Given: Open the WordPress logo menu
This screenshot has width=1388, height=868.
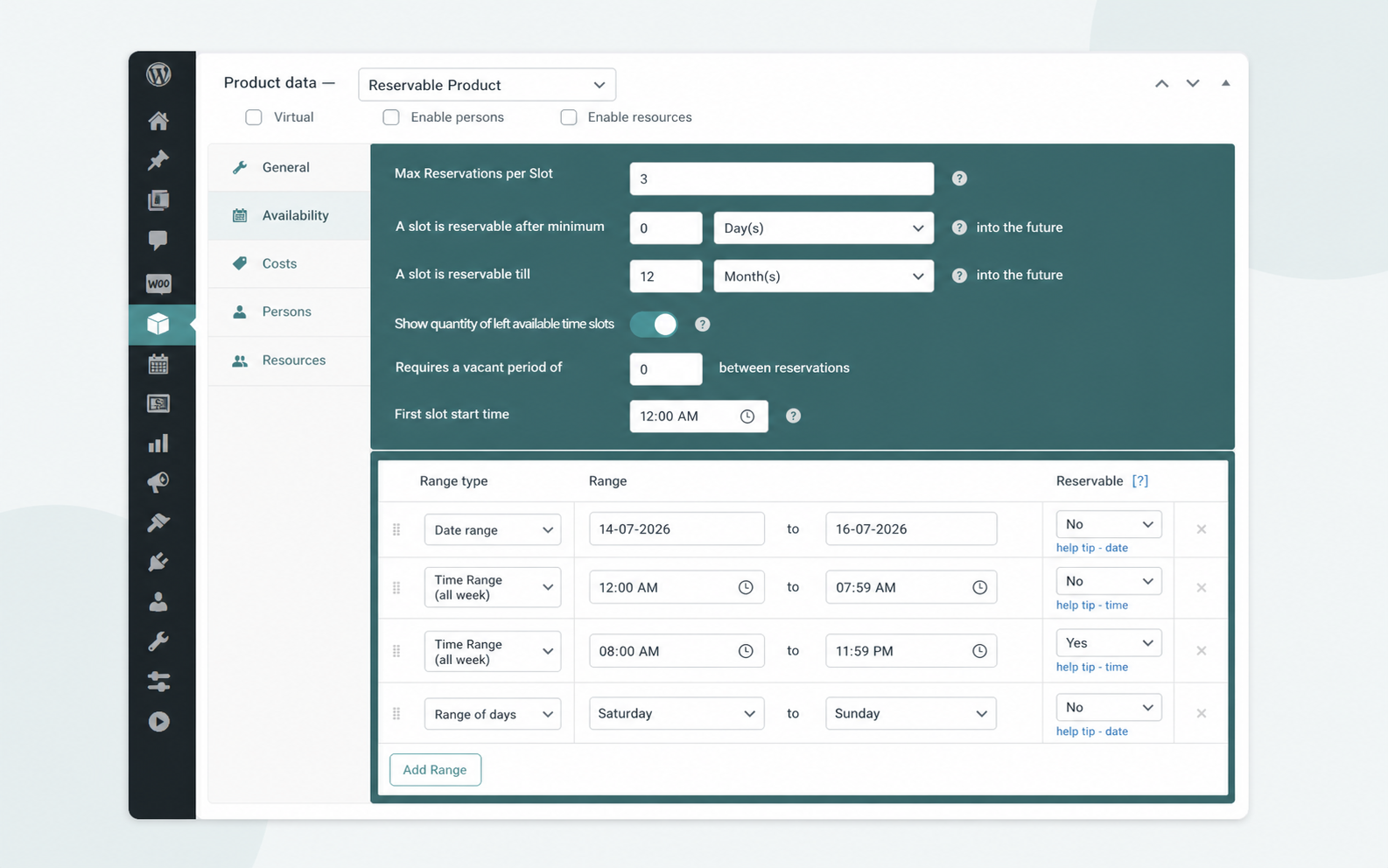Looking at the screenshot, I should tap(158, 74).
